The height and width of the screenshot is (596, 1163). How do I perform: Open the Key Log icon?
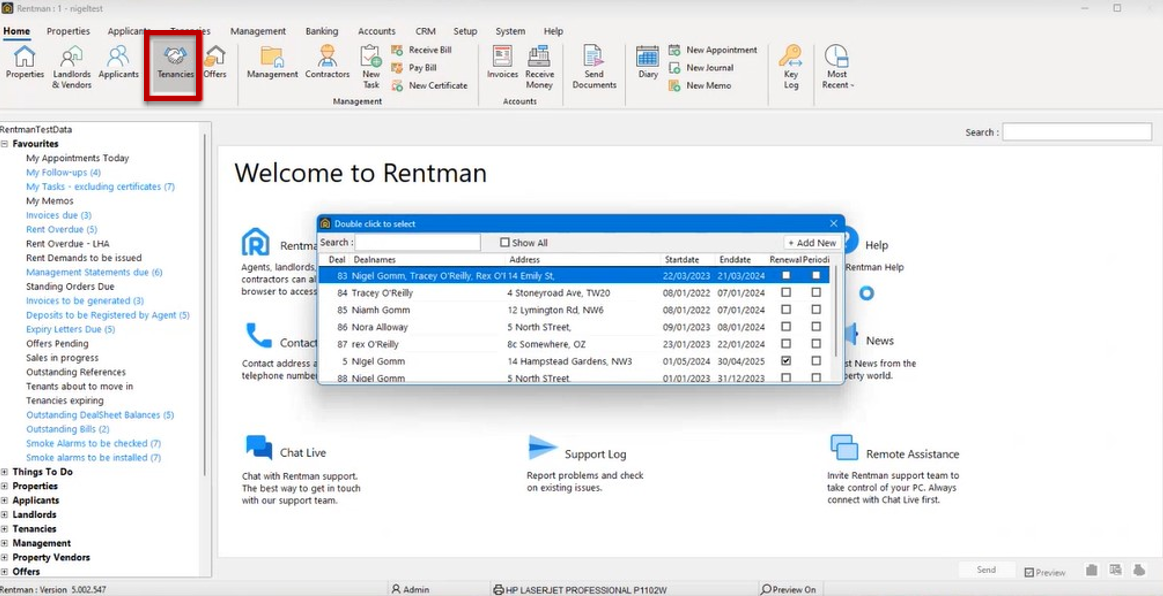pos(791,56)
